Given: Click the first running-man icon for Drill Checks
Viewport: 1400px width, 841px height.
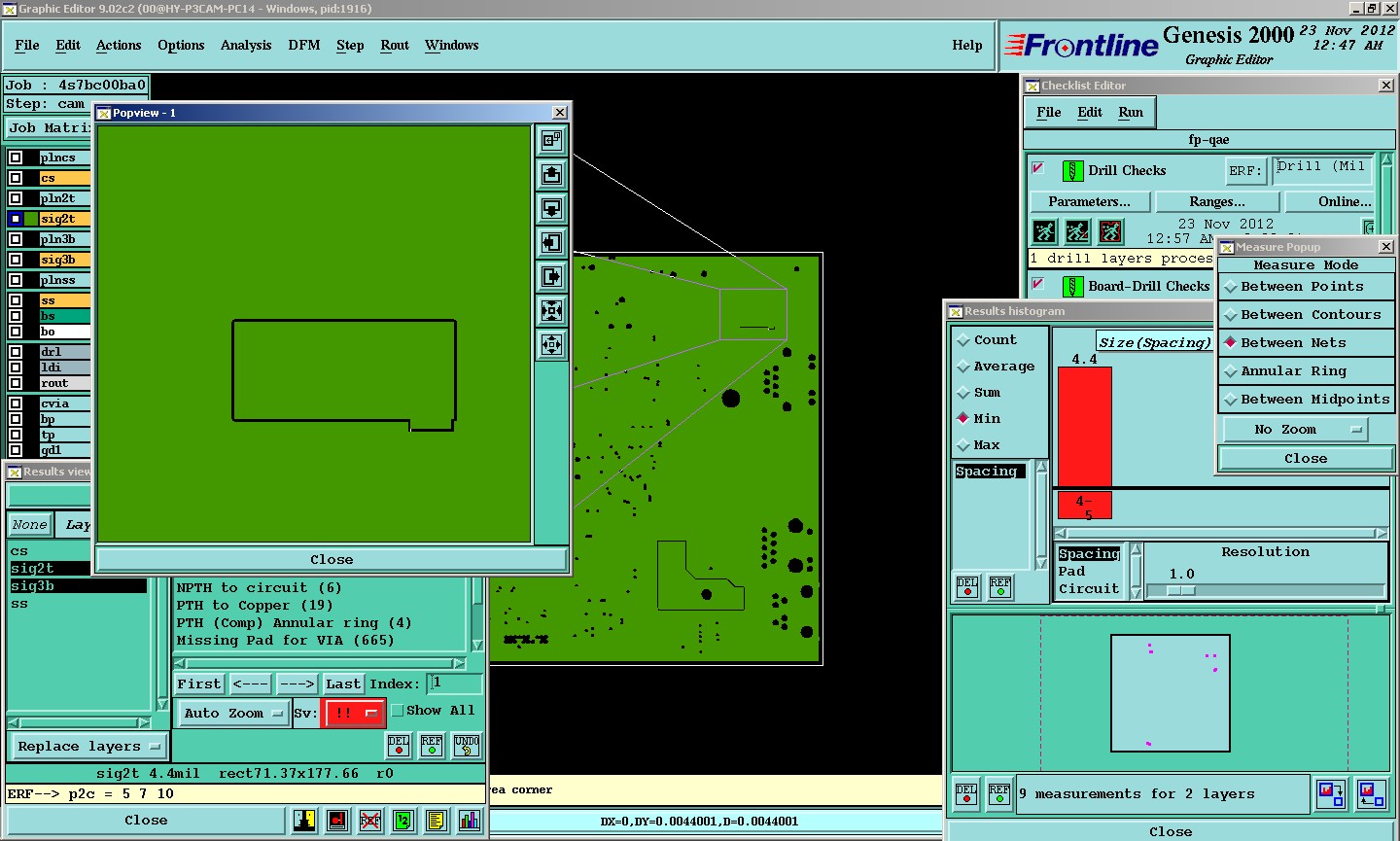Looking at the screenshot, I should 1045,231.
